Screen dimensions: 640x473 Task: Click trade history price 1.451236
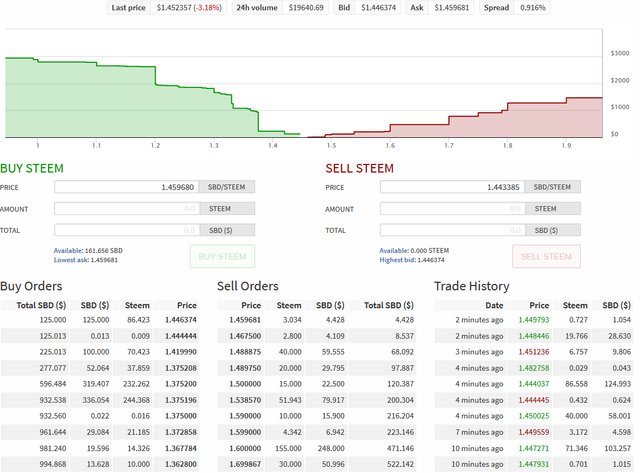coord(533,352)
